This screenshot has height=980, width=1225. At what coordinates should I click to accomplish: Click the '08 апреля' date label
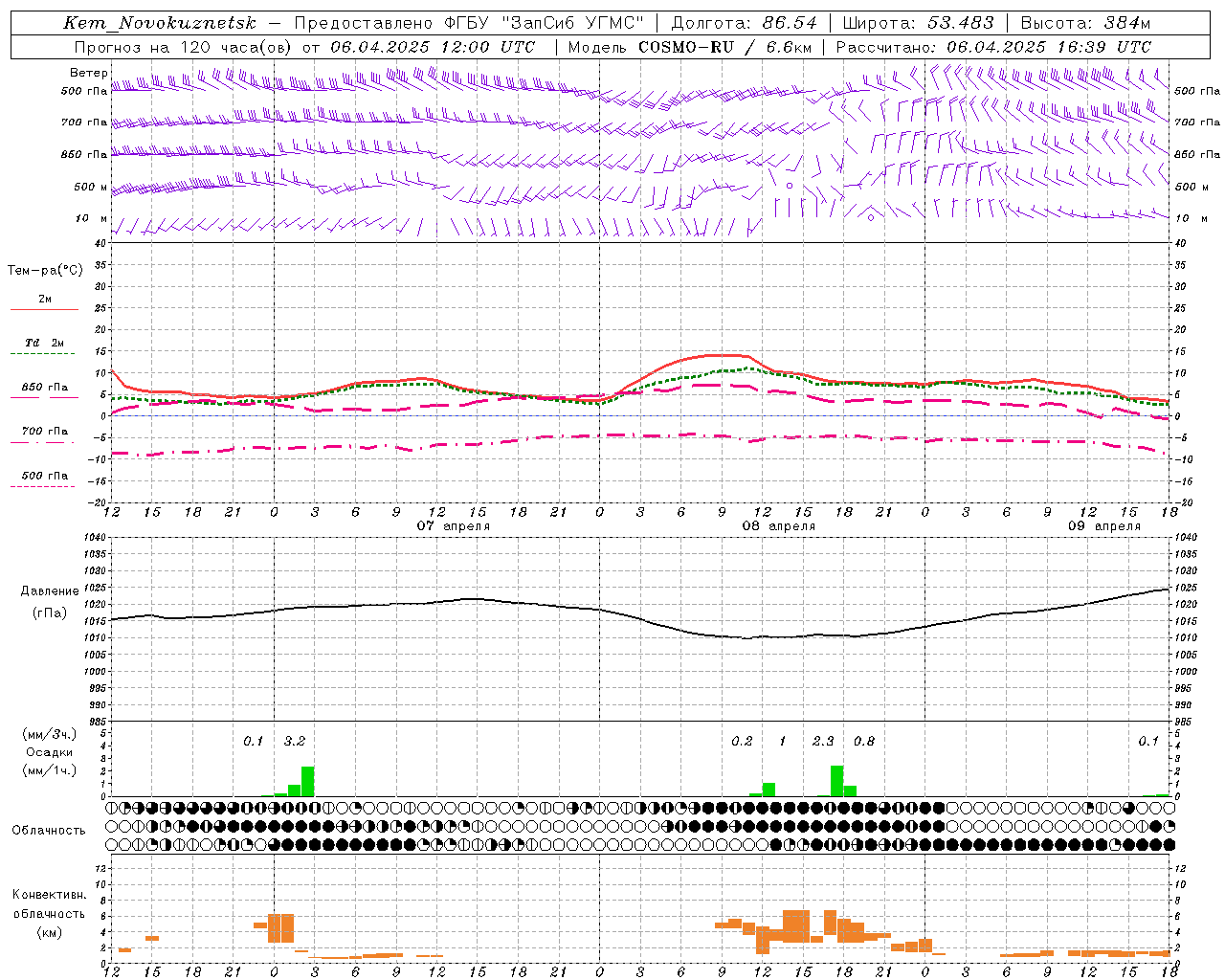[x=778, y=525]
